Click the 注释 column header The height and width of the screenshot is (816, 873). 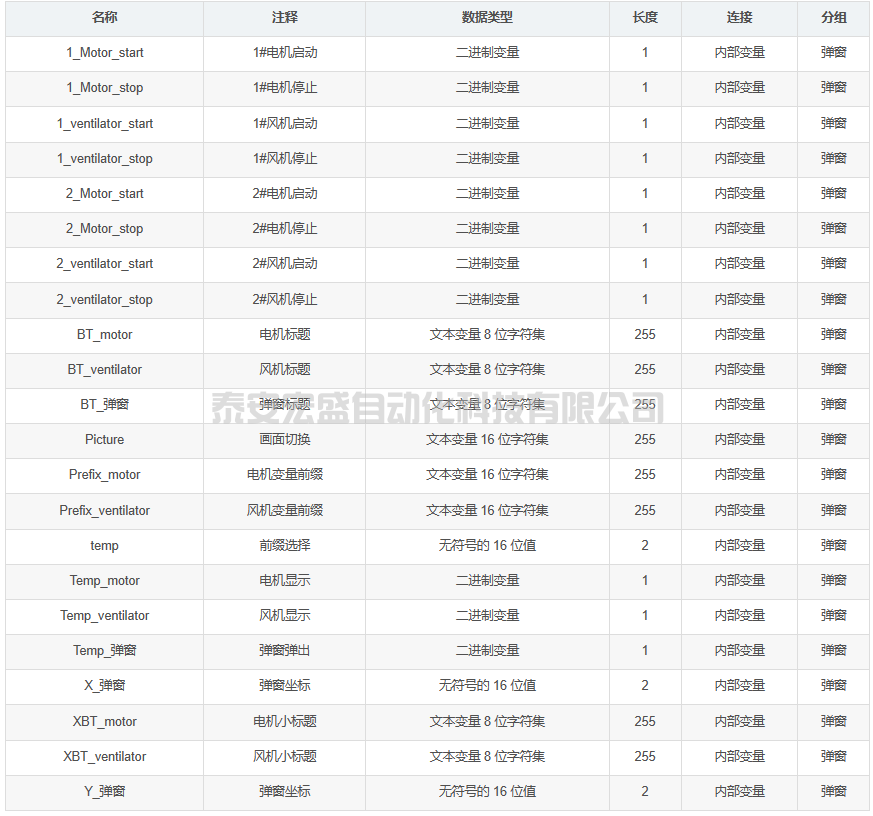tap(284, 18)
